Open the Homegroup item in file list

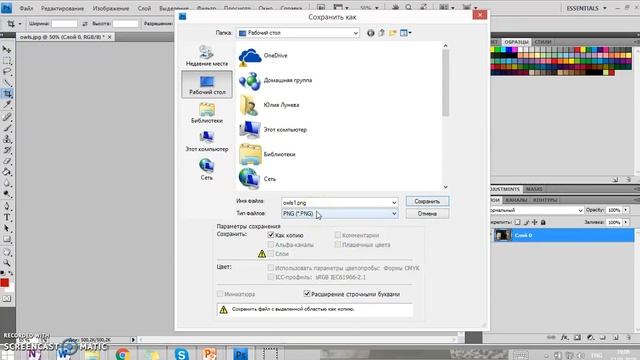click(276, 80)
